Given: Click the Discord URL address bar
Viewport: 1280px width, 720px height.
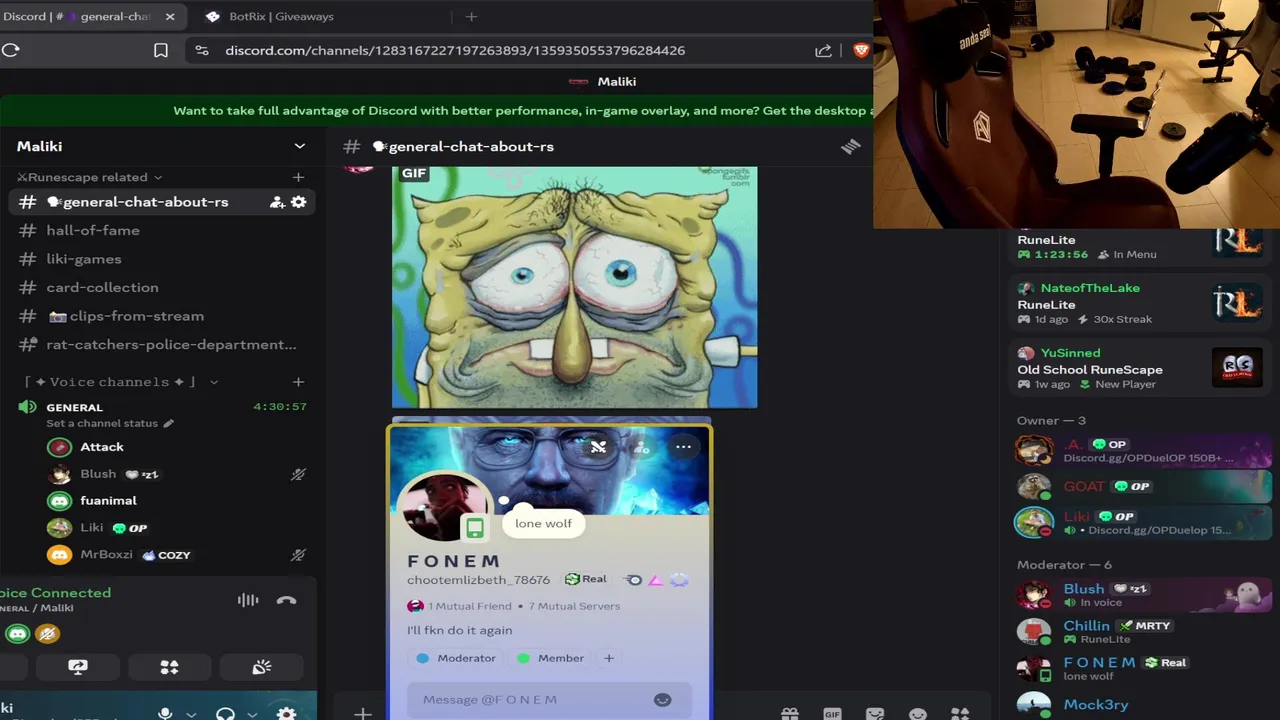Looking at the screenshot, I should pos(455,50).
